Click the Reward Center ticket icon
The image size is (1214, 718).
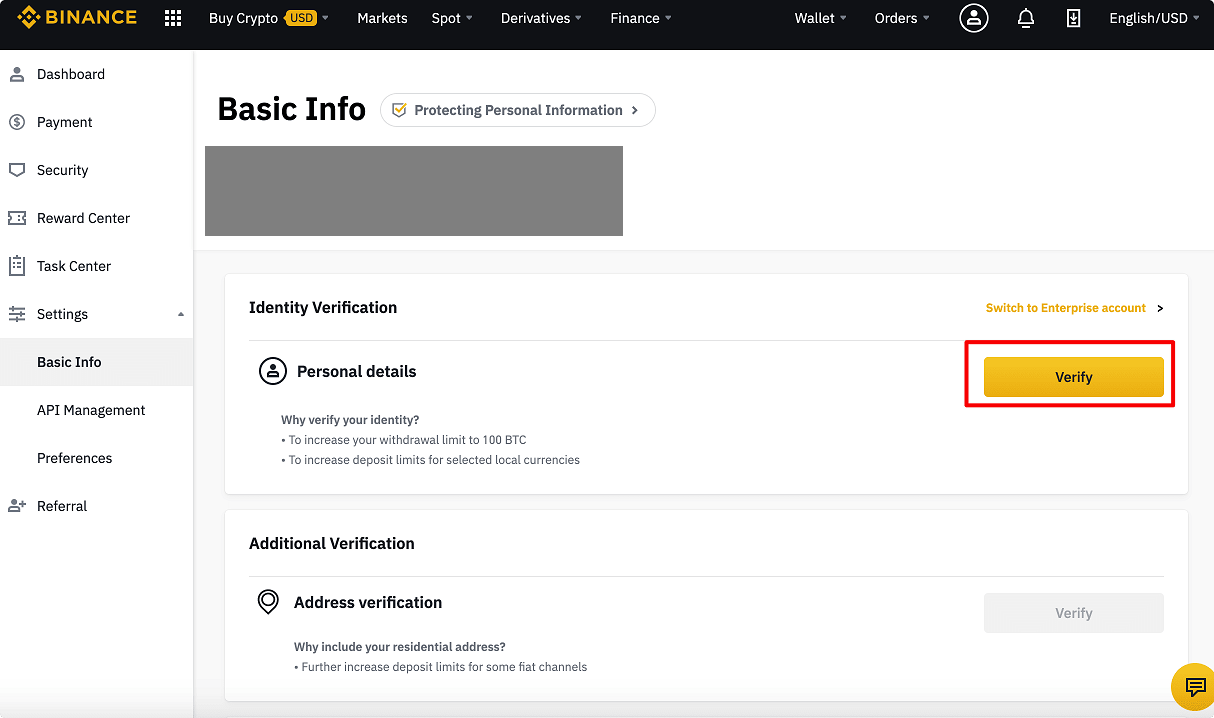pos(17,218)
